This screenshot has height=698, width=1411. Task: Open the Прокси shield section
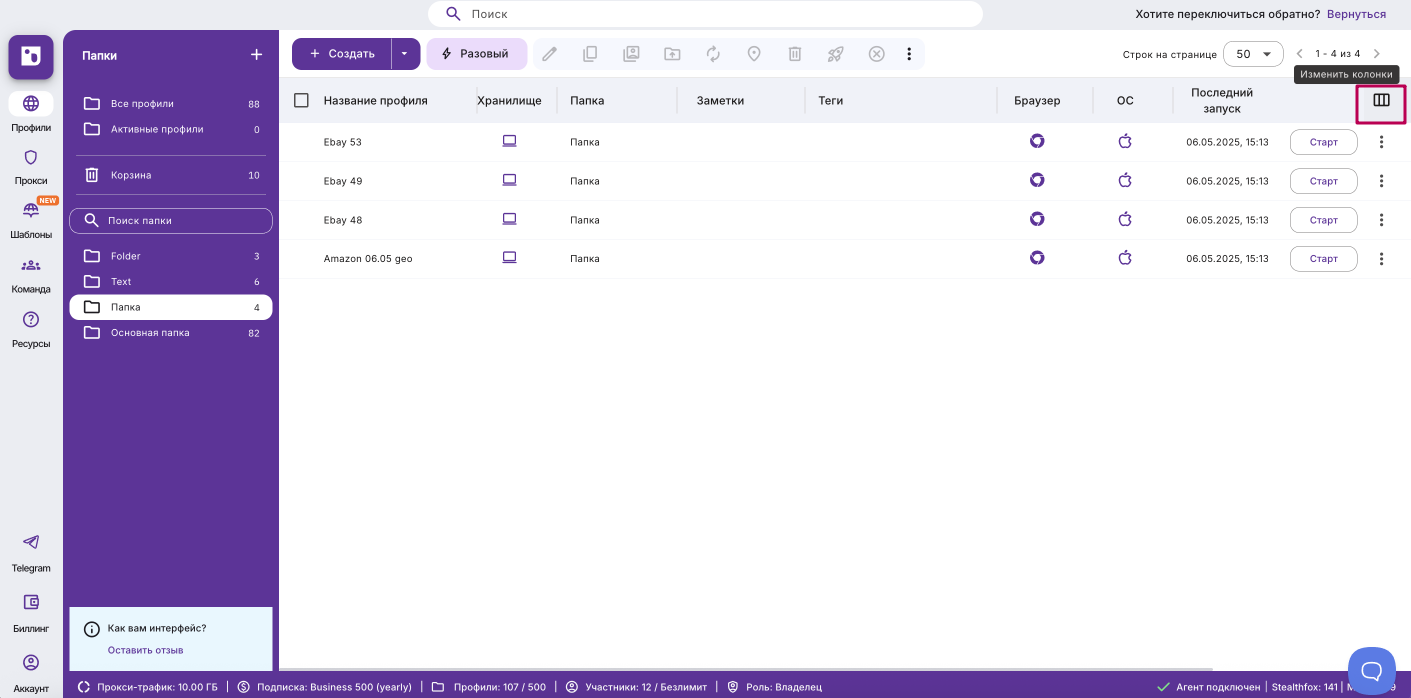(31, 166)
